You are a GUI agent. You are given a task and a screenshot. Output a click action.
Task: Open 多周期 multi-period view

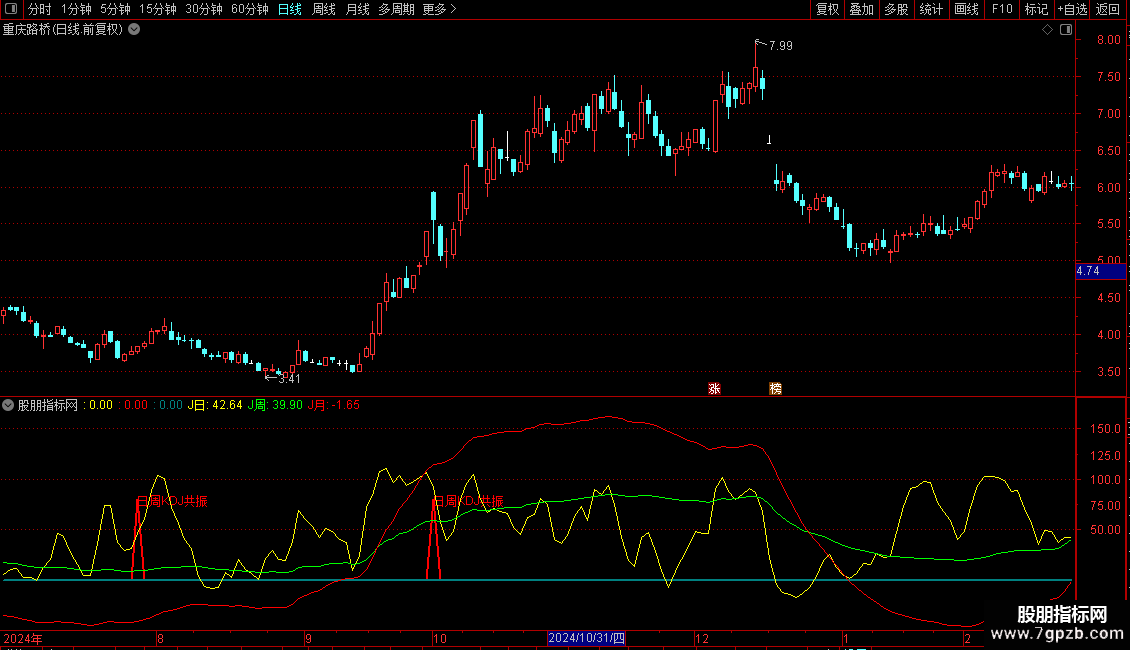click(x=396, y=9)
